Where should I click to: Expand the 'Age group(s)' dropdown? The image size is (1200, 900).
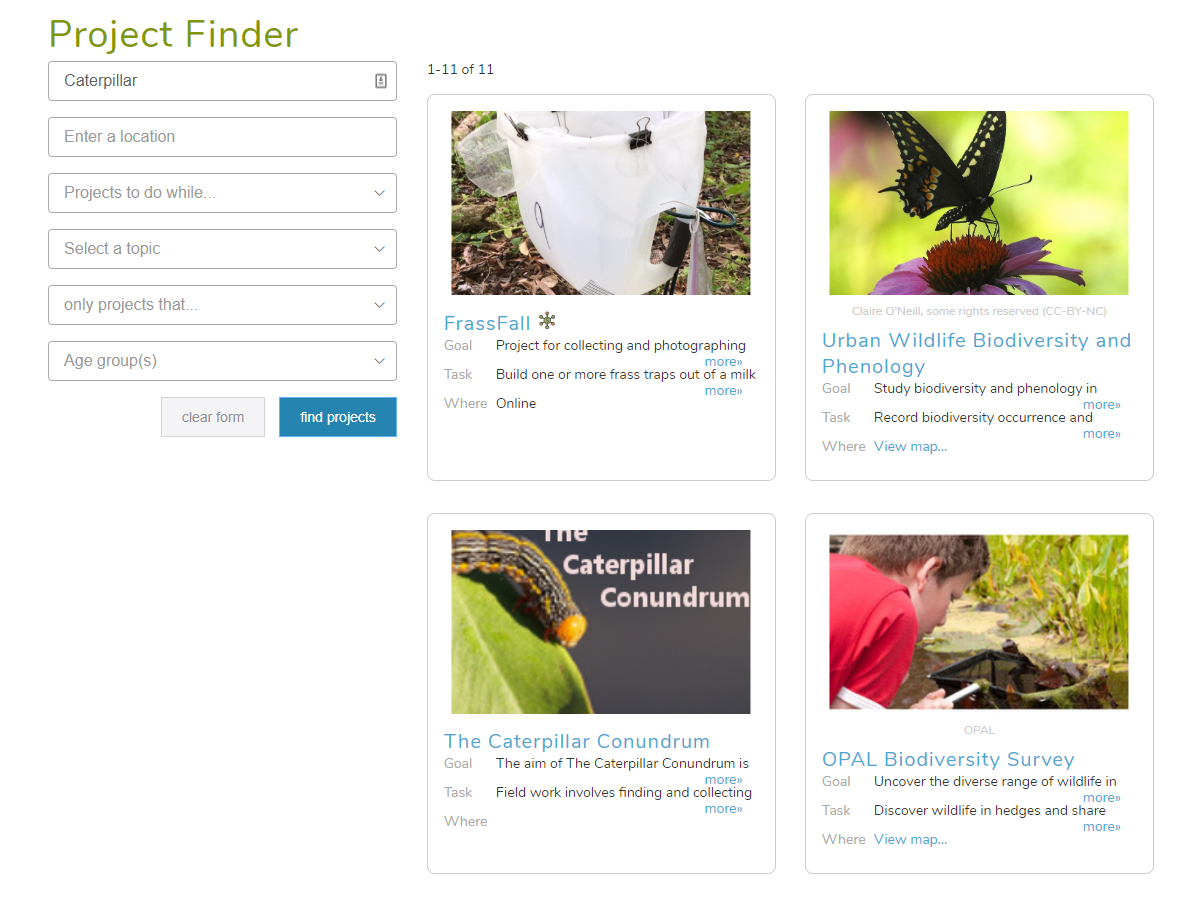pyautogui.click(x=222, y=361)
